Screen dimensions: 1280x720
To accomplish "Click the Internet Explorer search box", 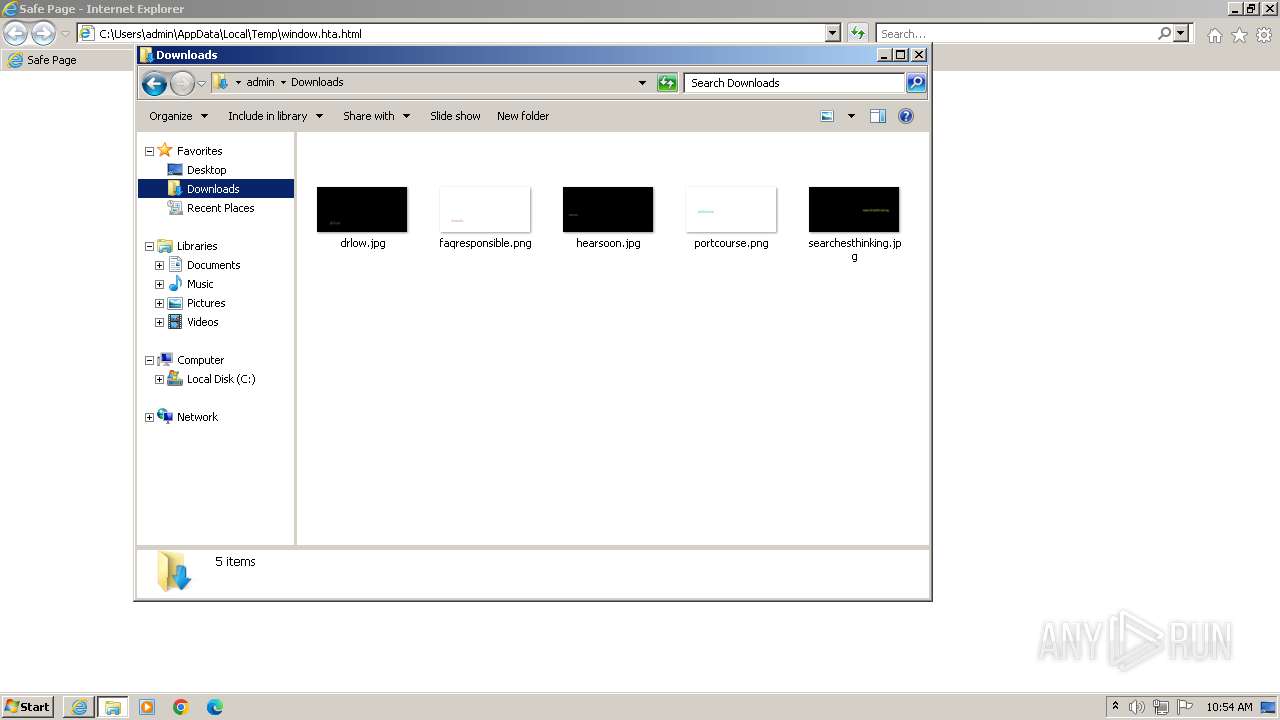I will [x=1017, y=33].
